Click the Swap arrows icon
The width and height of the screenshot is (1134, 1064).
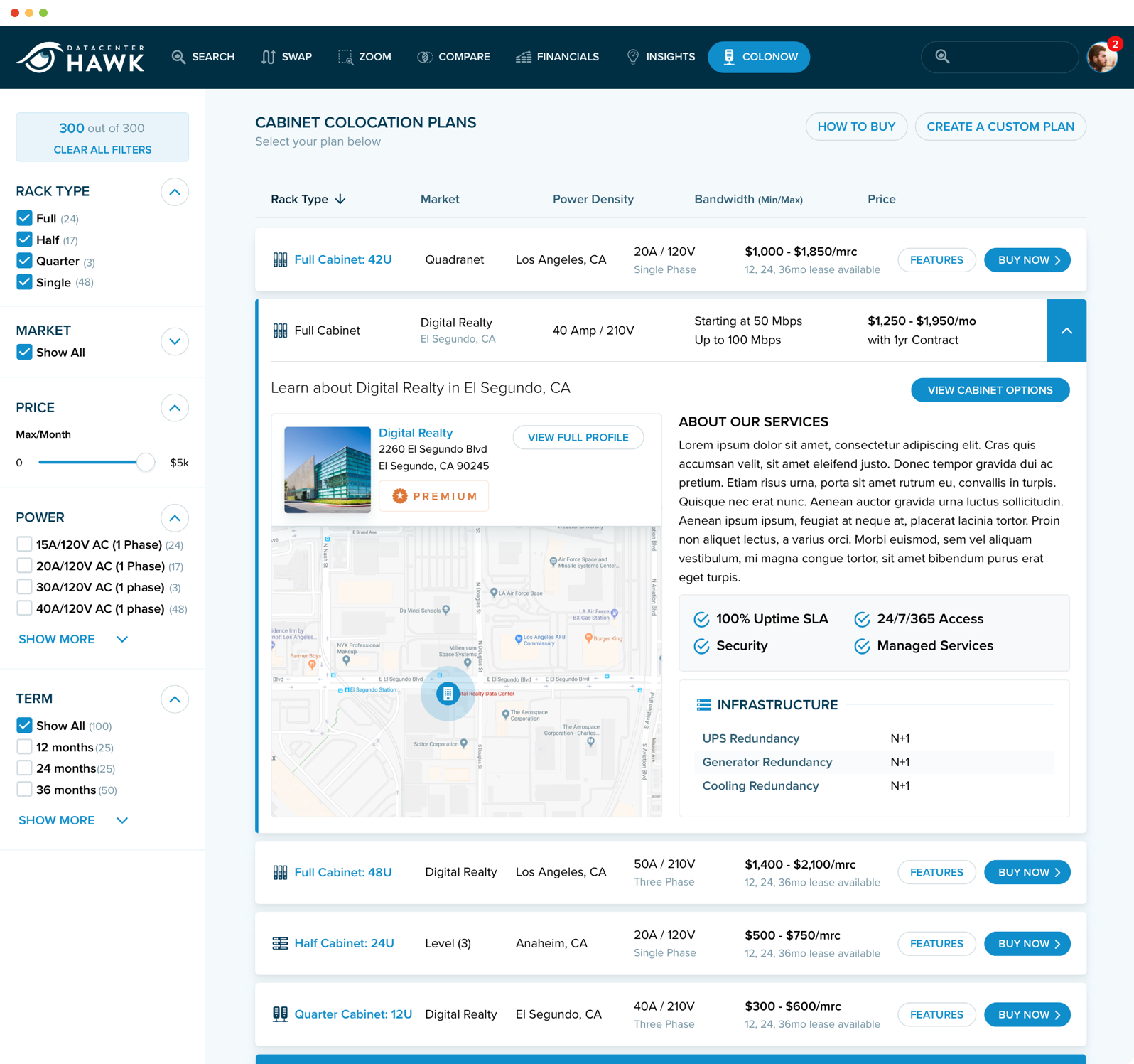click(x=268, y=57)
